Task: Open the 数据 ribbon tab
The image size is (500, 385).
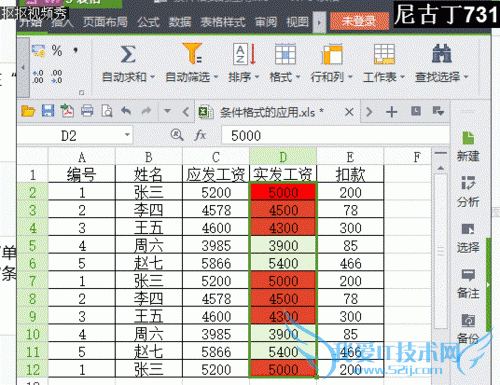Action: (x=180, y=22)
